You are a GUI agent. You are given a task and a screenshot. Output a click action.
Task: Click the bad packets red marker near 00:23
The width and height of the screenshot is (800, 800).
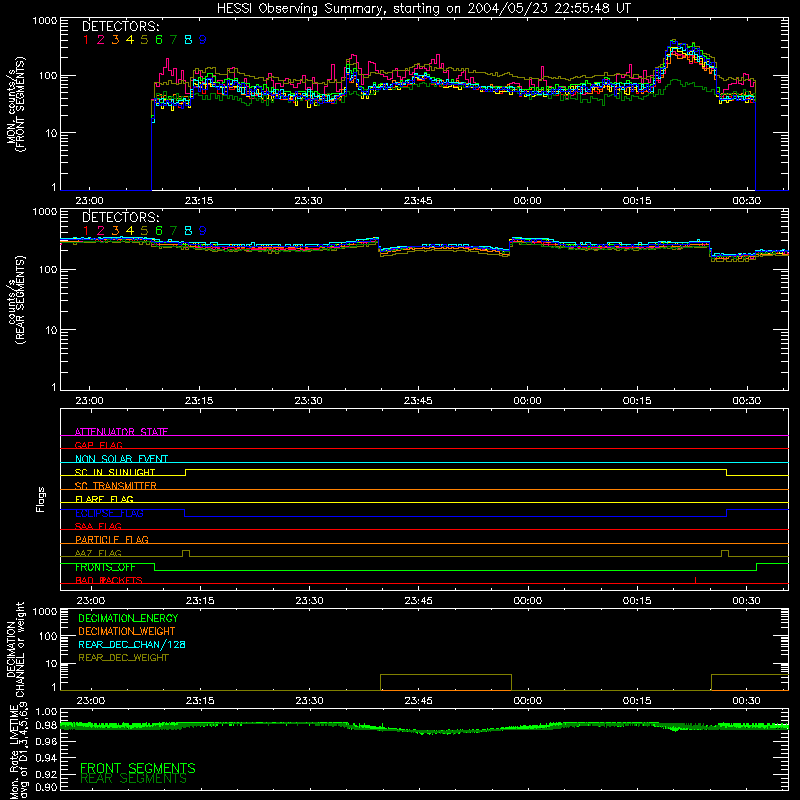695,580
